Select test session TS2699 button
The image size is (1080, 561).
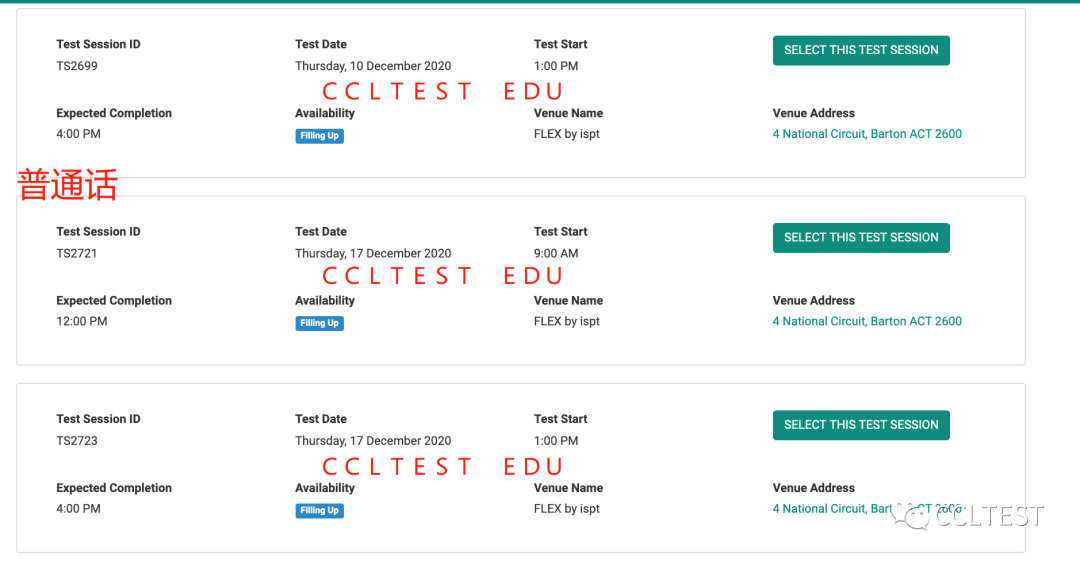861,50
